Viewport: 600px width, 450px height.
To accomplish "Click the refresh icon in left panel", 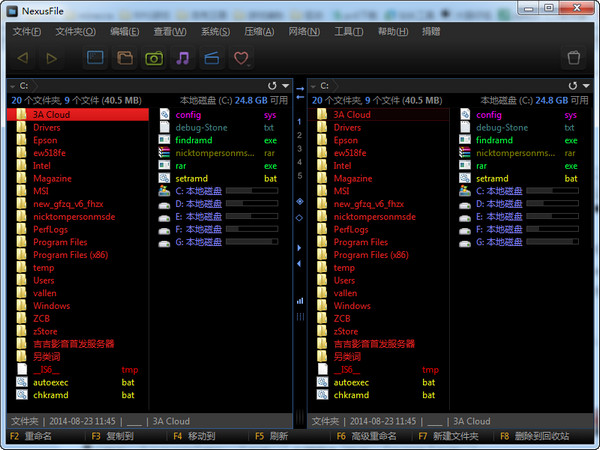I will (271, 87).
